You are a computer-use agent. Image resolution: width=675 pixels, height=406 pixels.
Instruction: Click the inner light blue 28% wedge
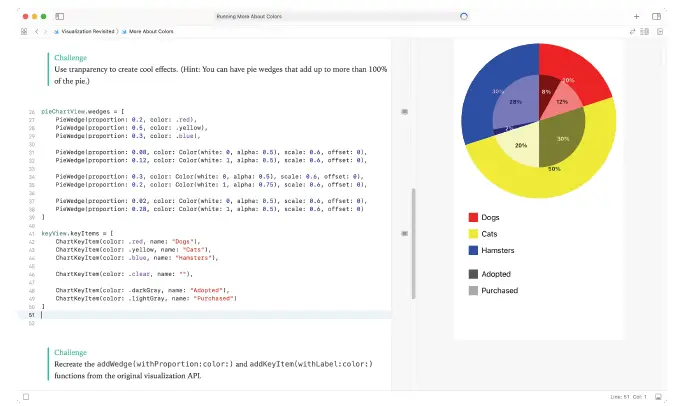tap(514, 103)
